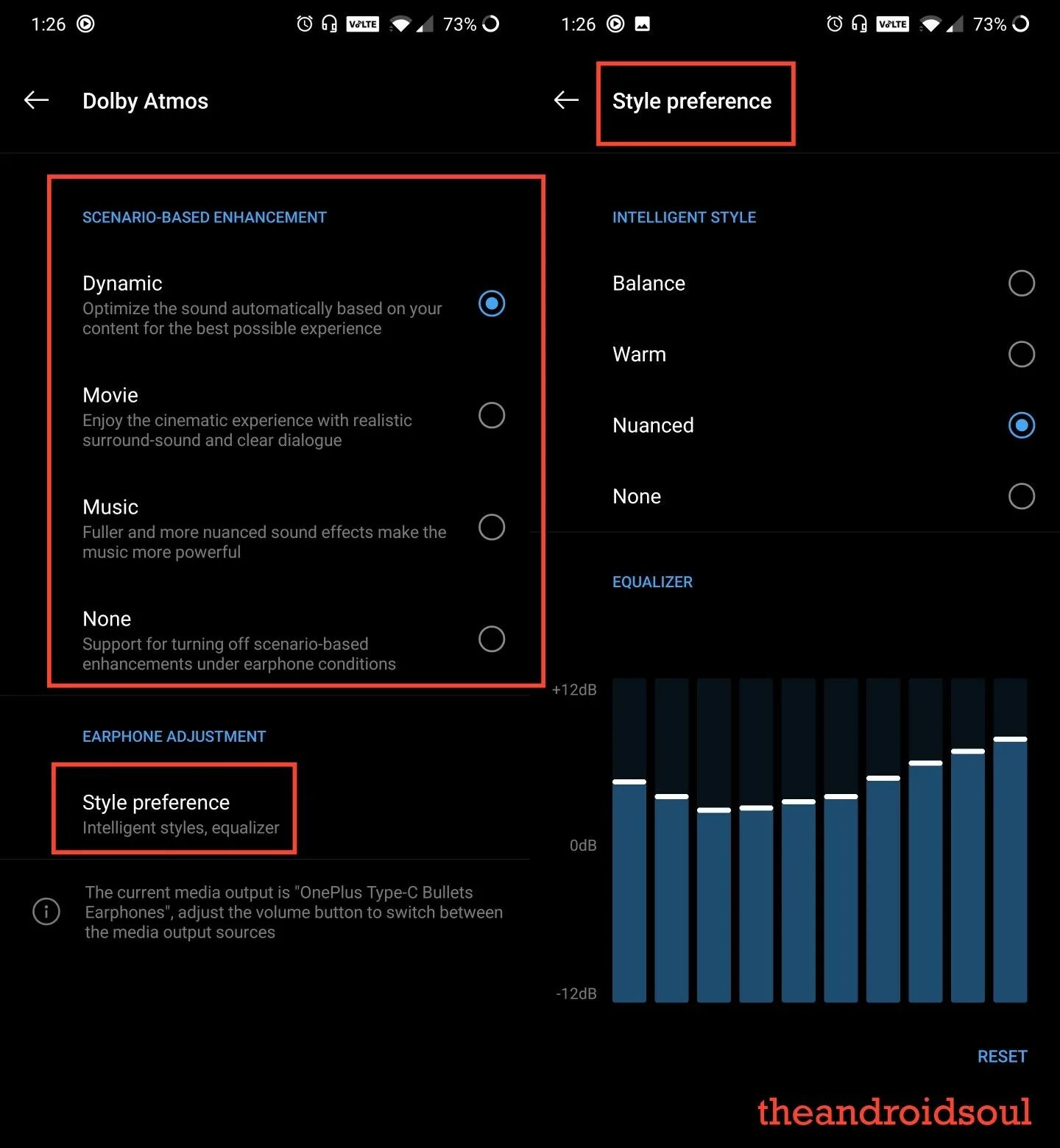The image size is (1060, 1148).
Task: Tap the media play icon in right status bar
Action: coord(615,24)
